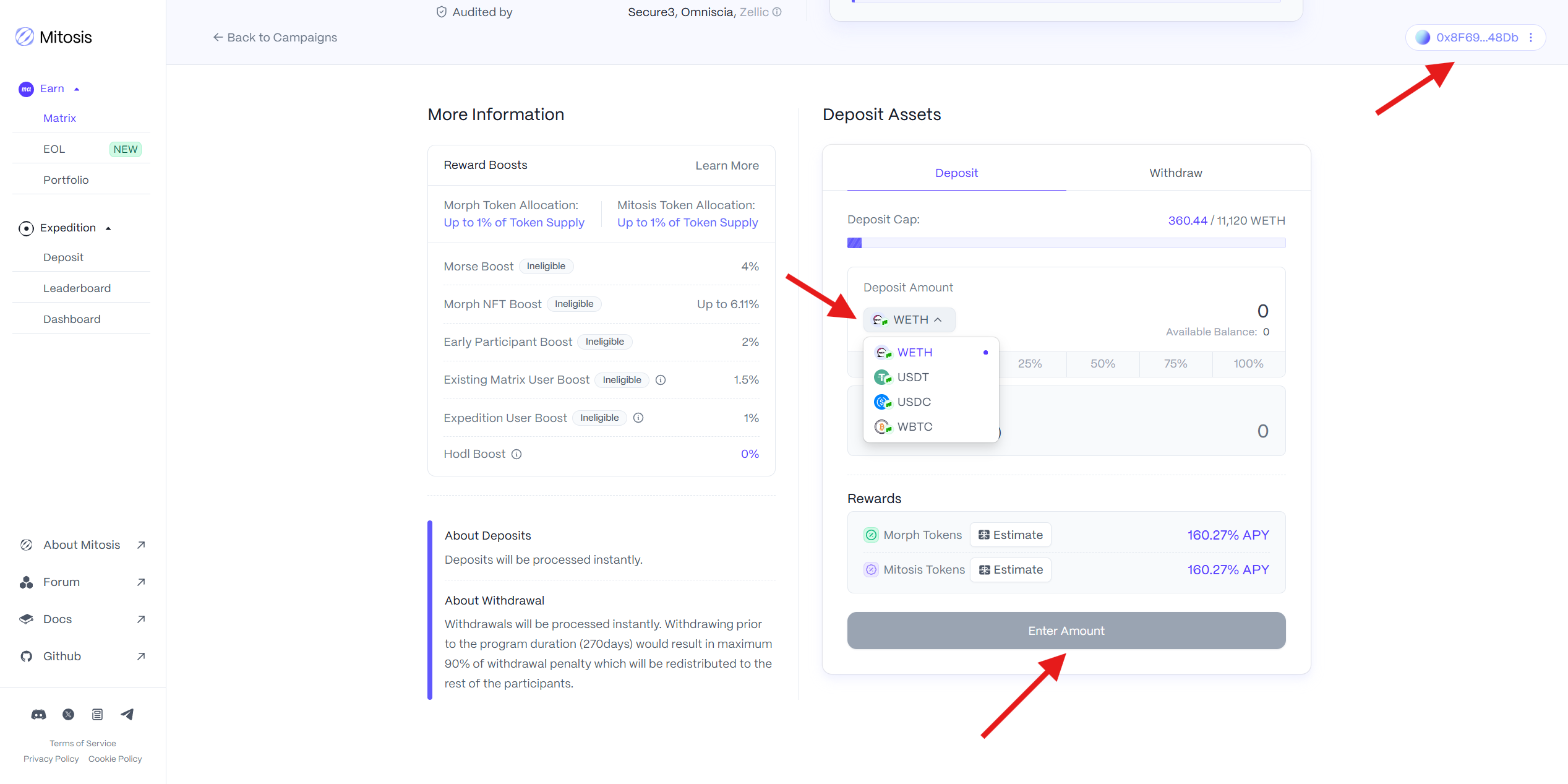Click the Github external arrow icon
Screen dimensions: 1568x784
(x=141, y=657)
